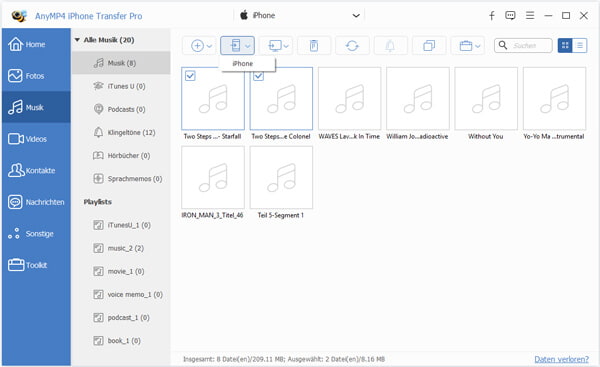Click the duplicate copy icon in toolbar

pos(429,46)
